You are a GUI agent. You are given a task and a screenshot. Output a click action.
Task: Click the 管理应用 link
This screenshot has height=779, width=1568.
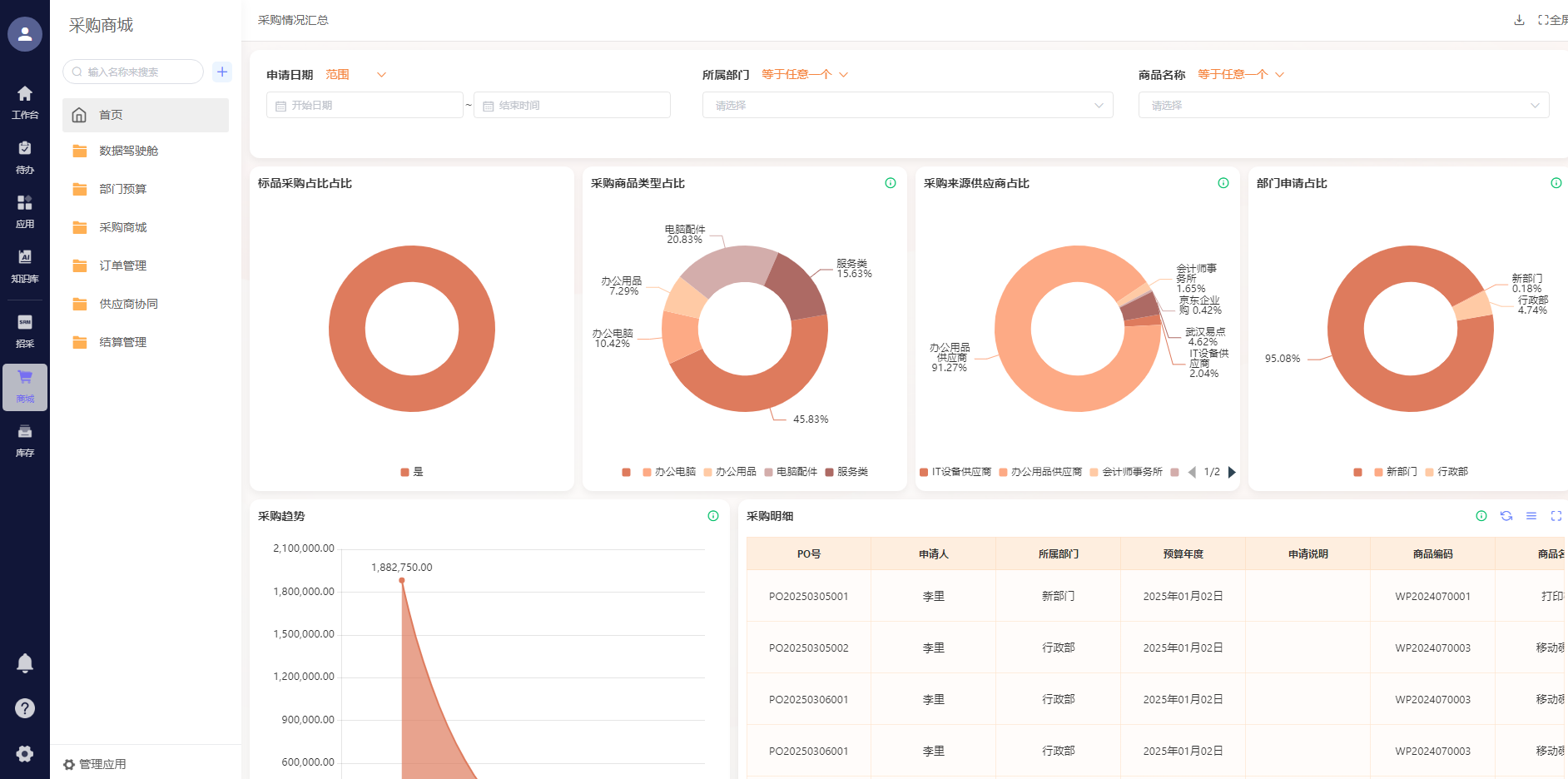click(x=95, y=764)
